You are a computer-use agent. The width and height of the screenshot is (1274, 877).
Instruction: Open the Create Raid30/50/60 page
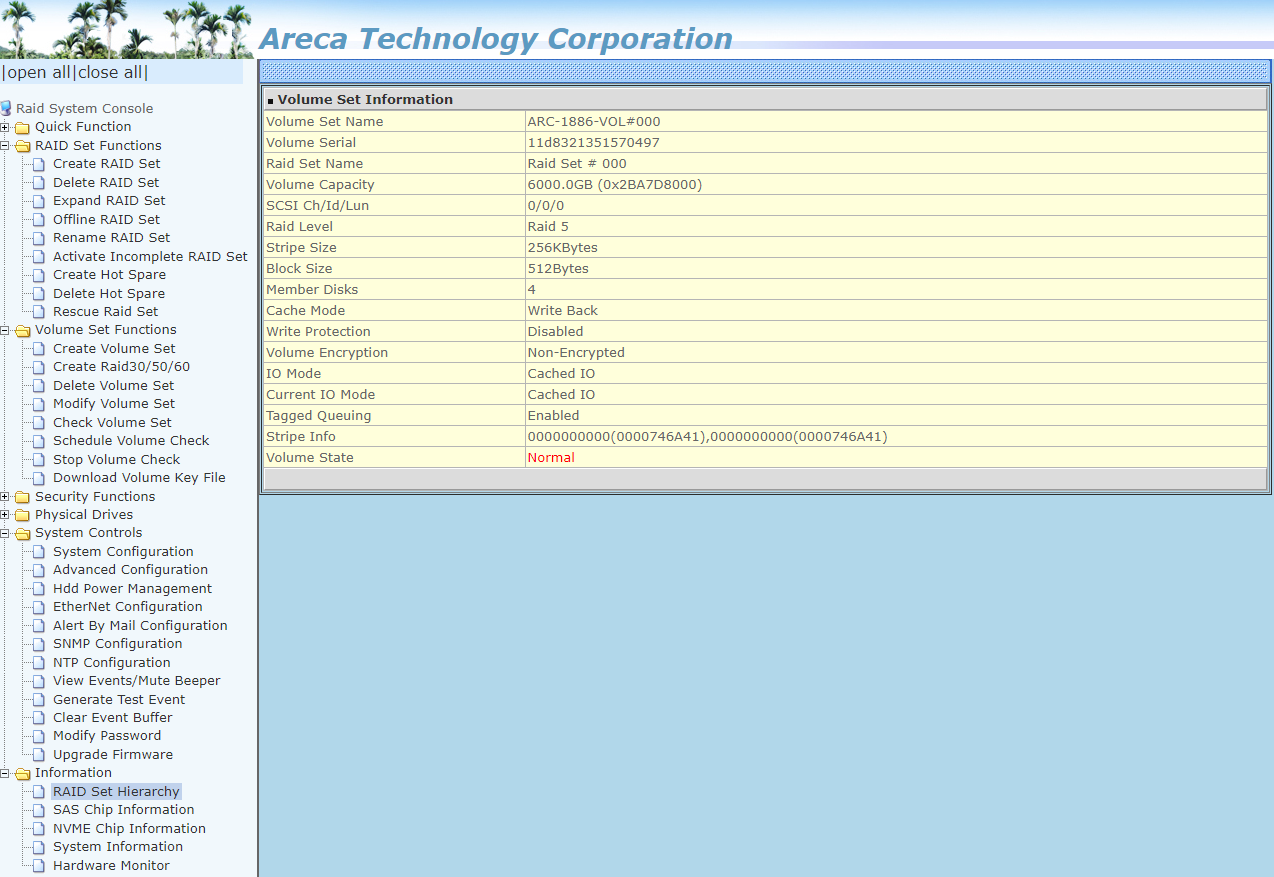click(121, 367)
